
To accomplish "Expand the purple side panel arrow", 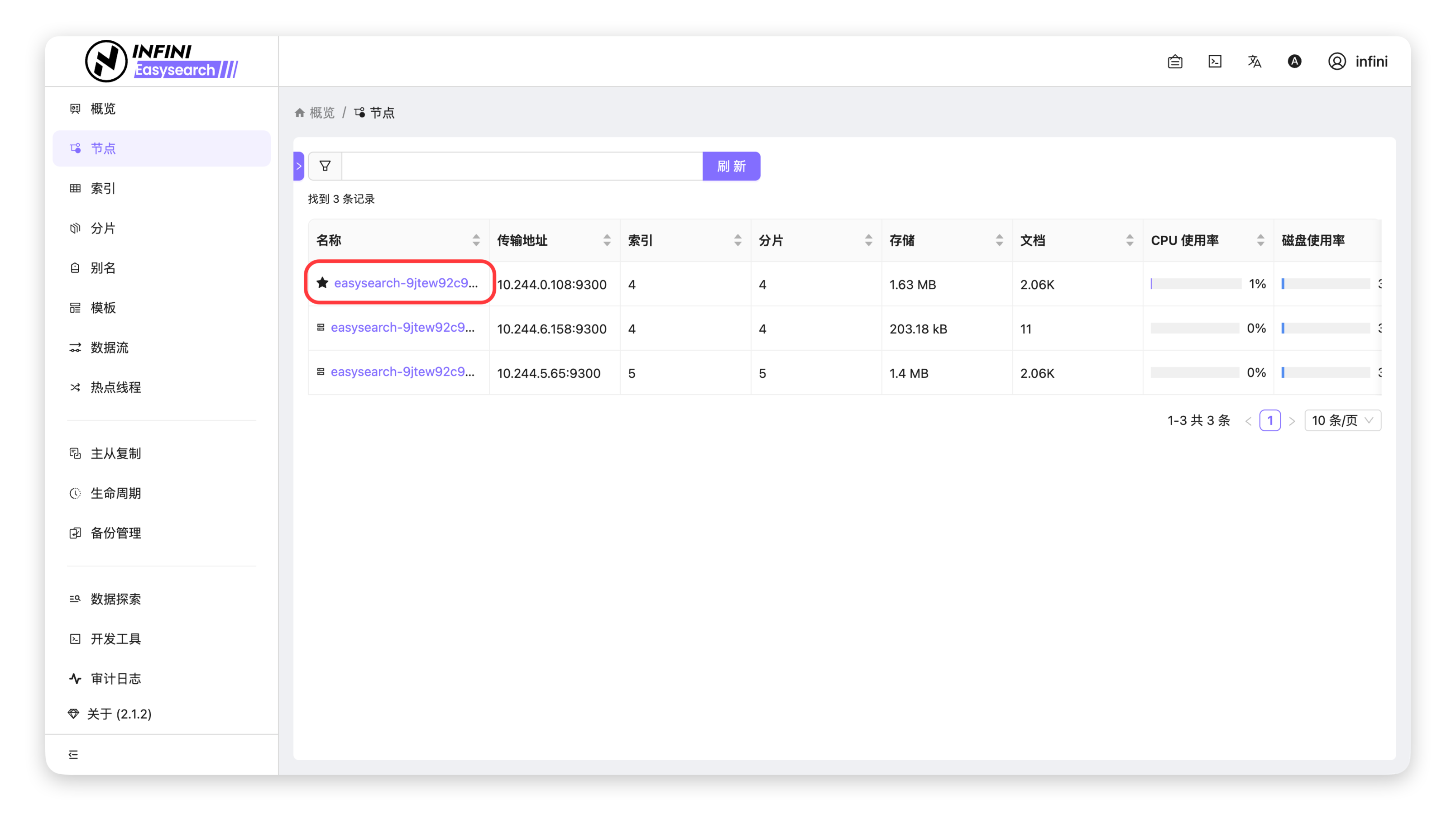I will [298, 166].
